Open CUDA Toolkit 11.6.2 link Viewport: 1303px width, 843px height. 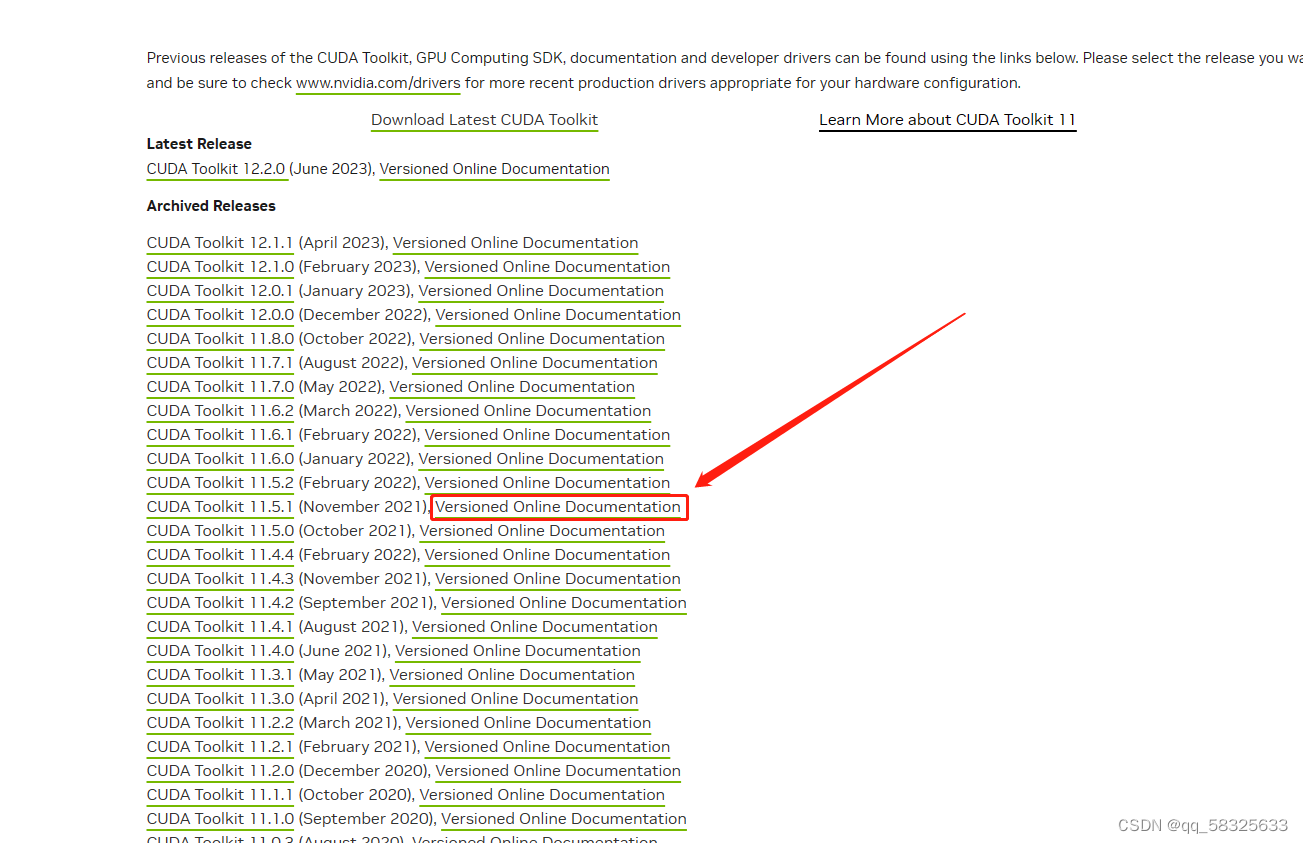pyautogui.click(x=220, y=411)
